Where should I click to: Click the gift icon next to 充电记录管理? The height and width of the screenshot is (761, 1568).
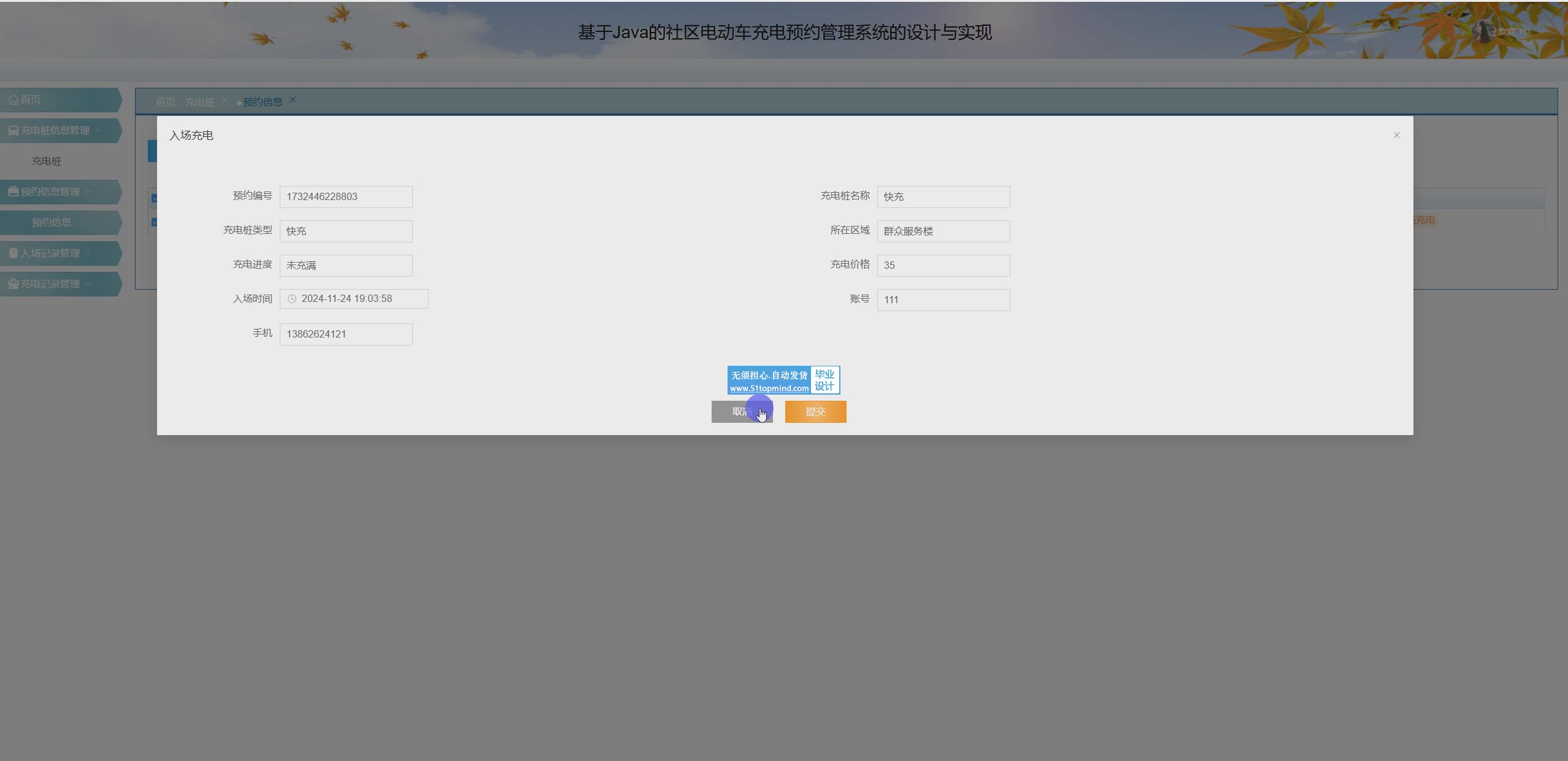tap(13, 284)
